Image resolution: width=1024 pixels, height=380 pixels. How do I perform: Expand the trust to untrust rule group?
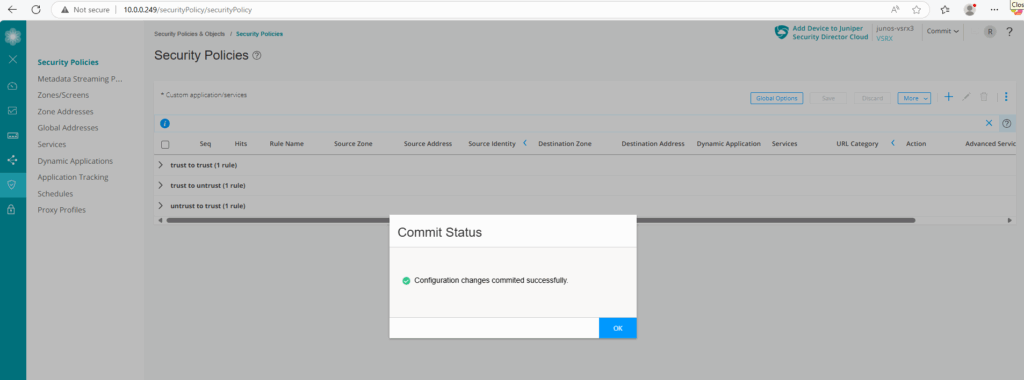pyautogui.click(x=161, y=185)
